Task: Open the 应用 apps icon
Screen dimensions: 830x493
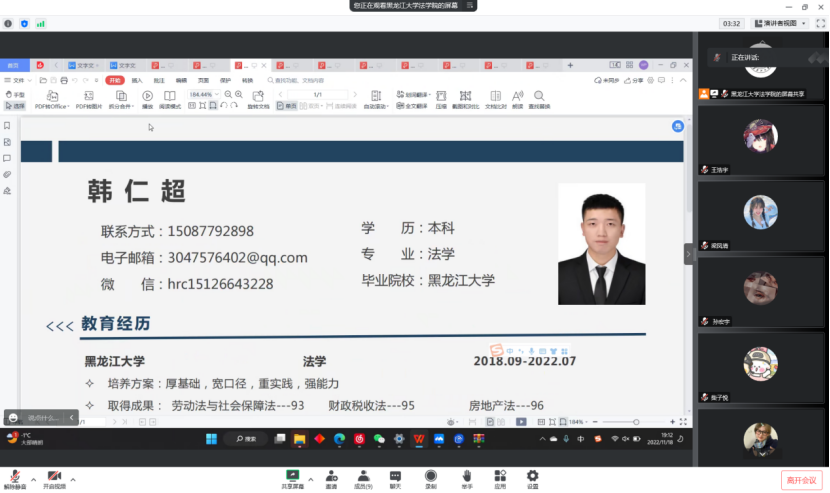Action: click(x=499, y=478)
